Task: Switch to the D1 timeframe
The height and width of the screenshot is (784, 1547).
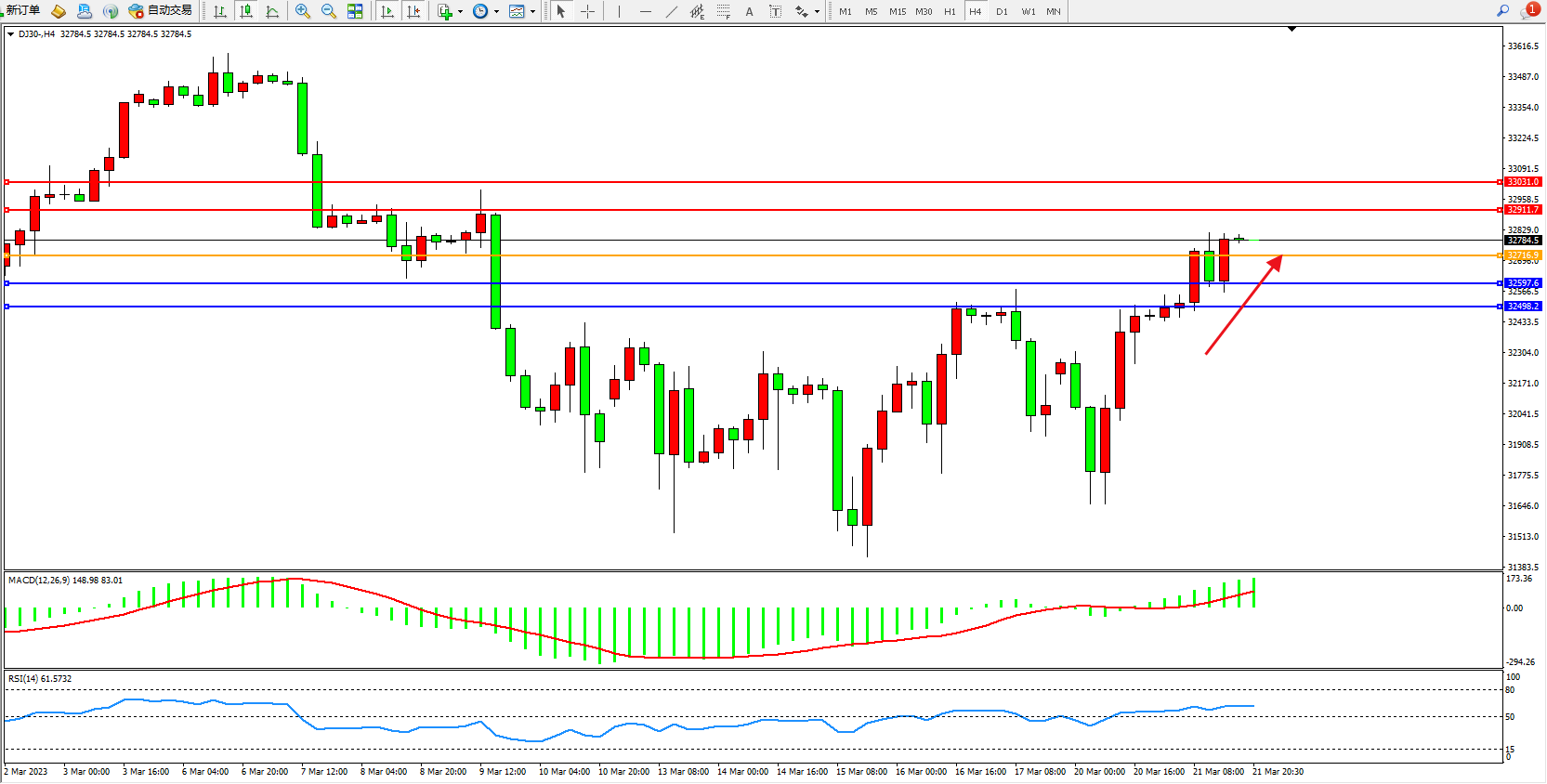Action: [x=1002, y=11]
